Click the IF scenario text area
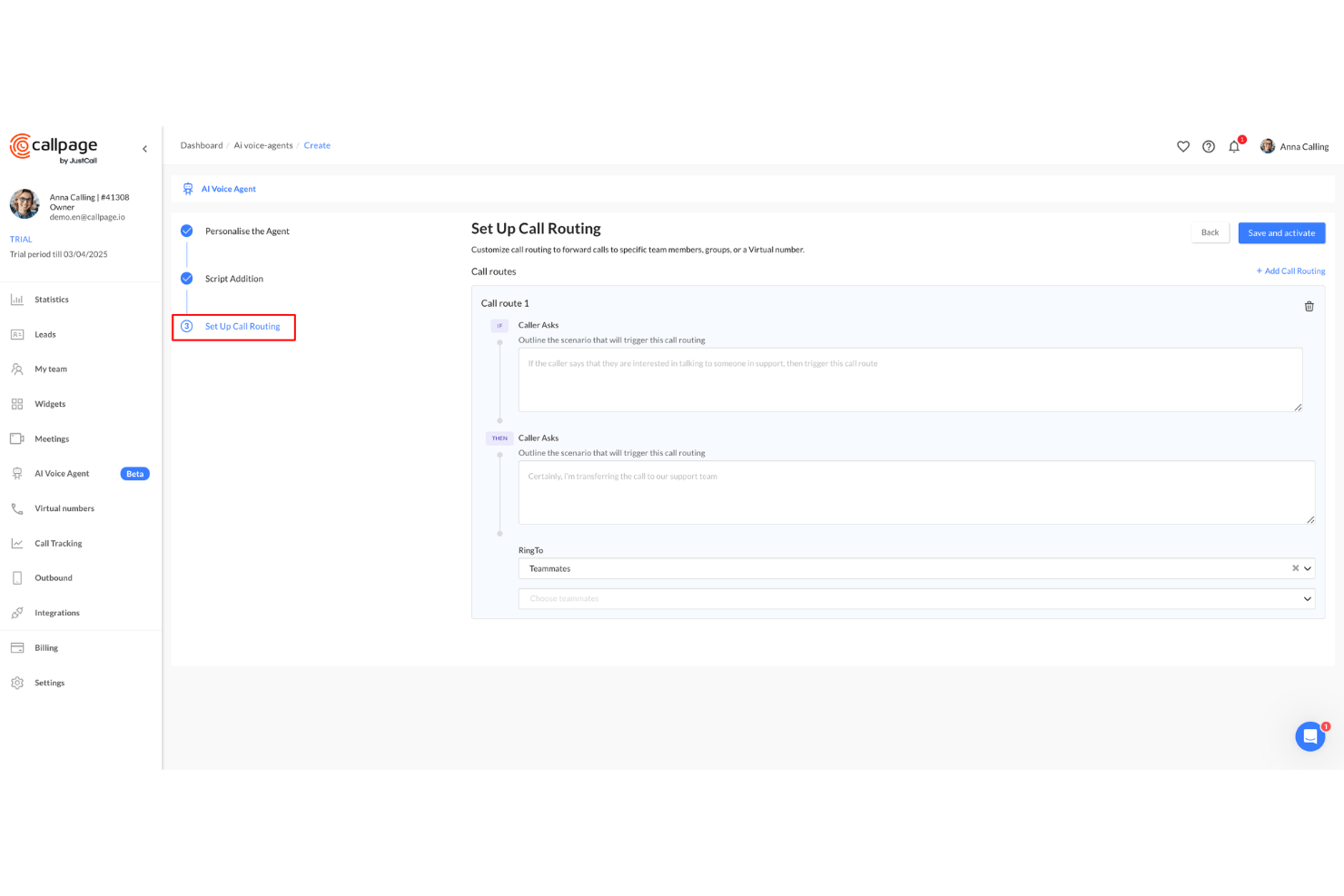 [x=910, y=379]
